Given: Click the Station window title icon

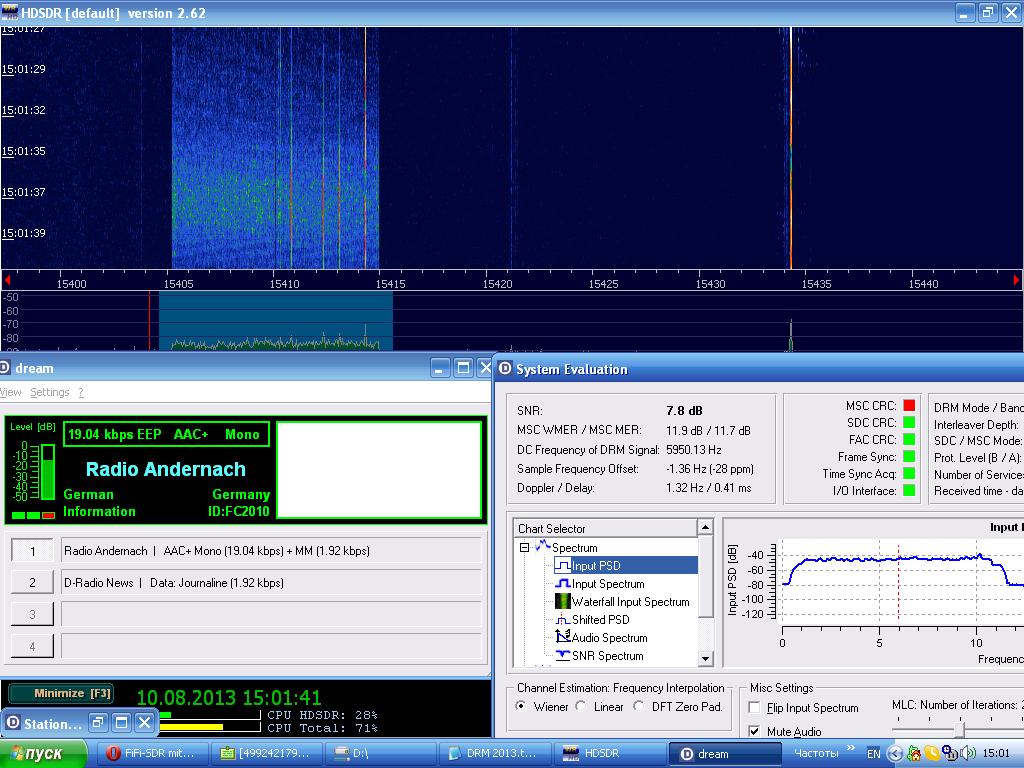Looking at the screenshot, I should click(13, 723).
